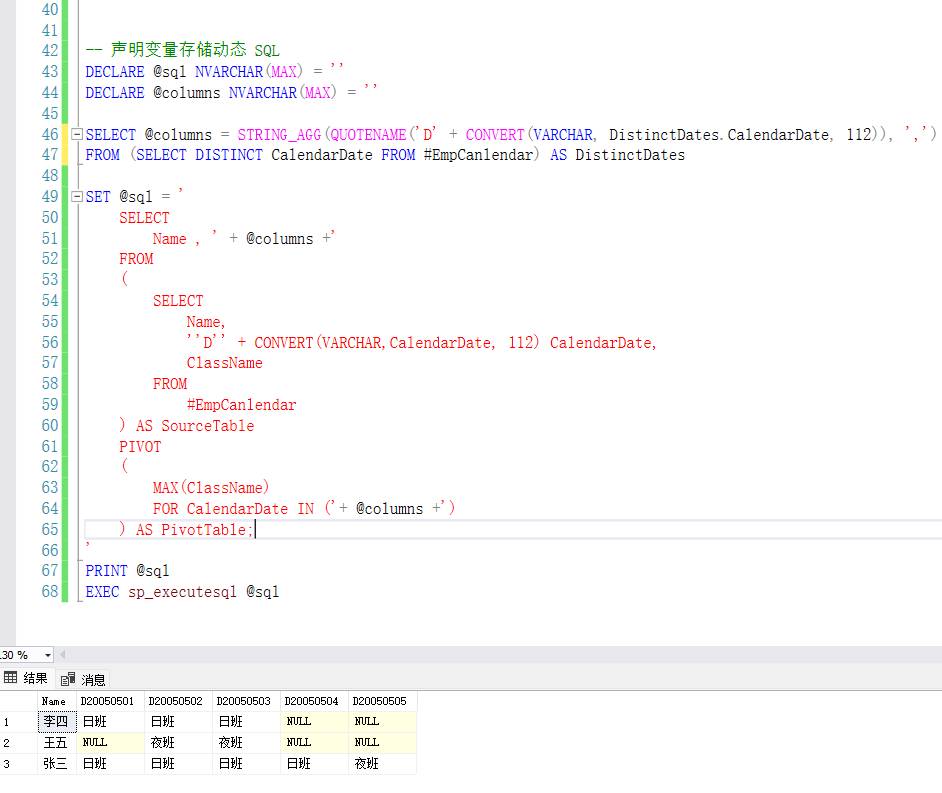
Task: Click the STRING_AGG function on line 46
Action: 279,135
